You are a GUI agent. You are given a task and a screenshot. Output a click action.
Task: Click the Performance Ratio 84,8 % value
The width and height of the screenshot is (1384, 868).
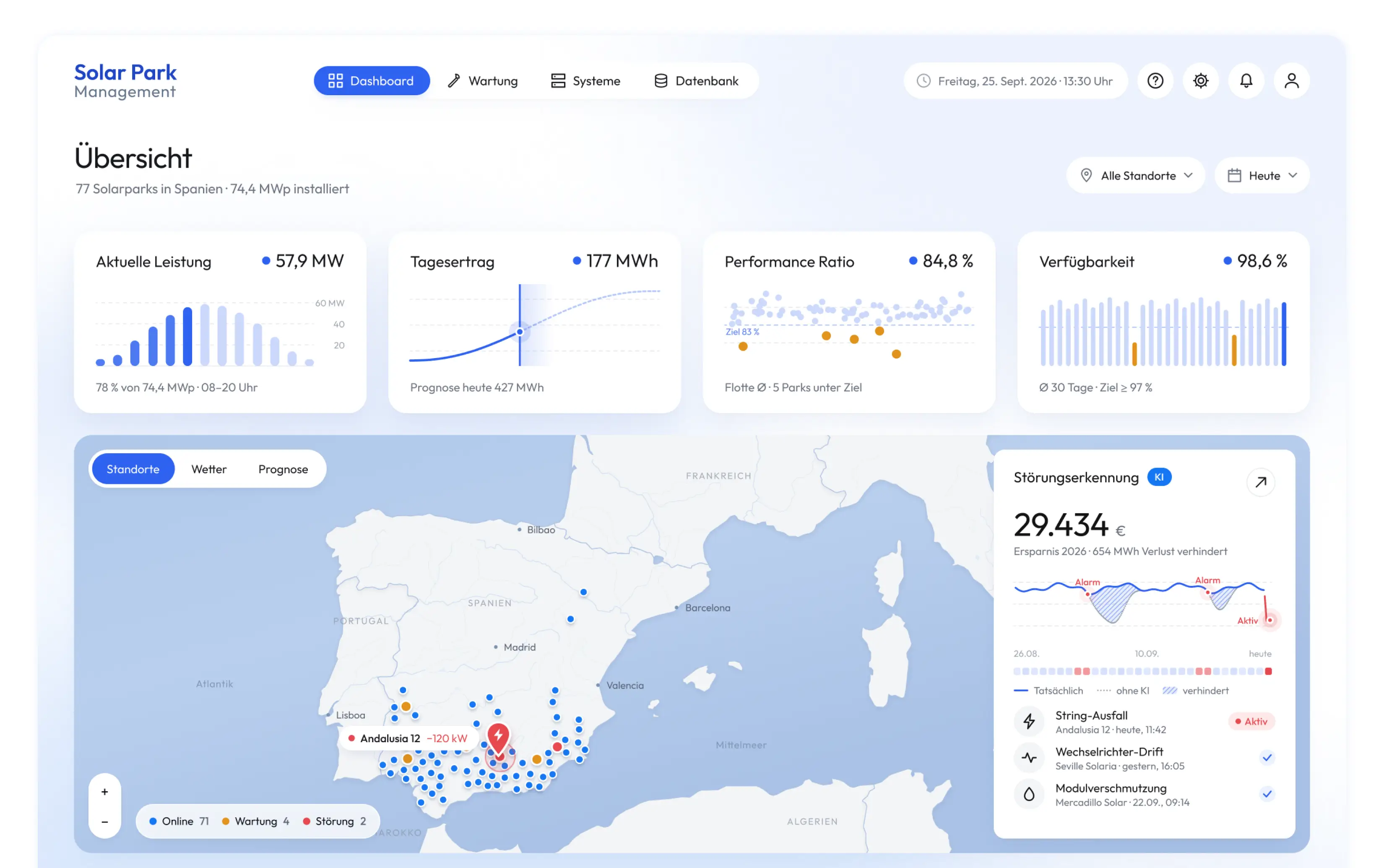(947, 261)
